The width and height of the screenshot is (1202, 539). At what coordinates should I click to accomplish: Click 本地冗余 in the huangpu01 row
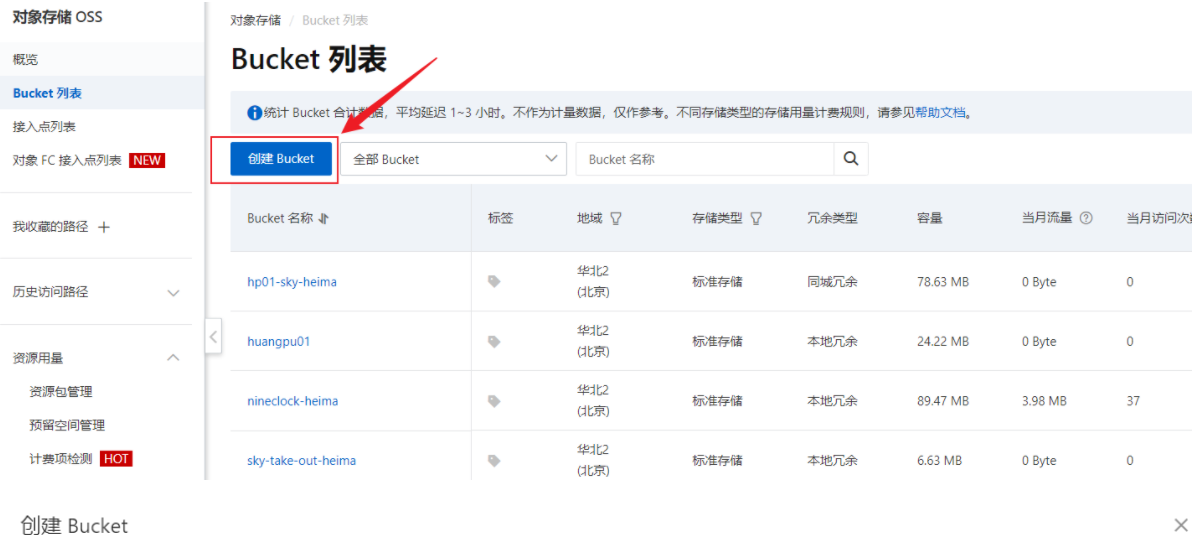833,342
